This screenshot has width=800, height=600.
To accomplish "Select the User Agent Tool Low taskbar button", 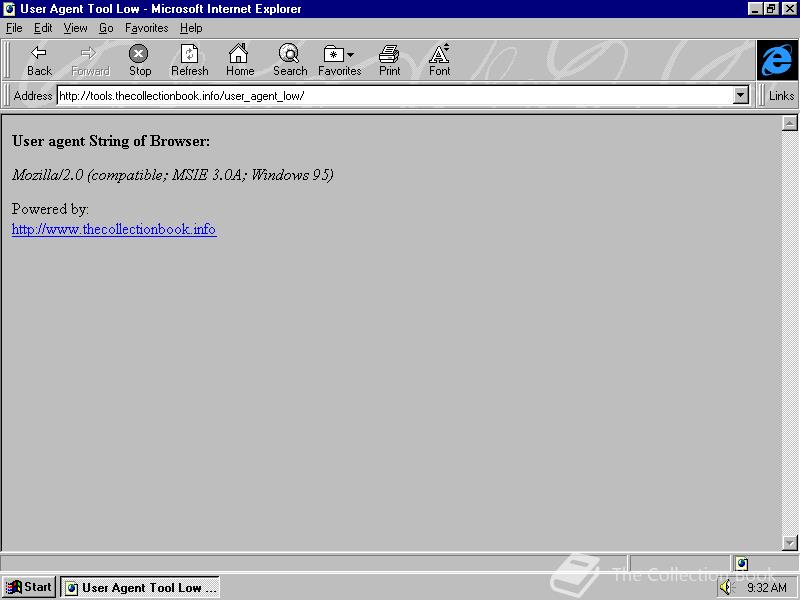I will (x=140, y=588).
